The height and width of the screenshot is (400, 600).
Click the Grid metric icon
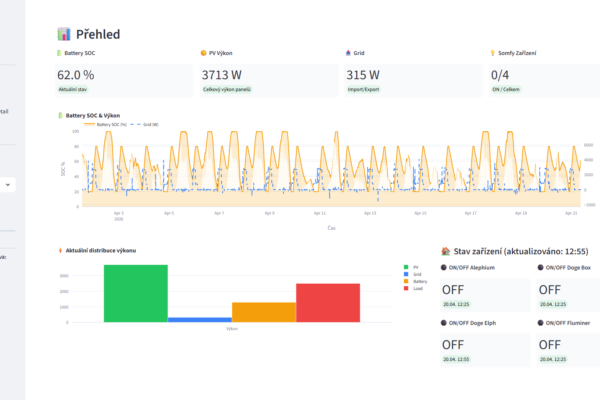[x=348, y=52]
